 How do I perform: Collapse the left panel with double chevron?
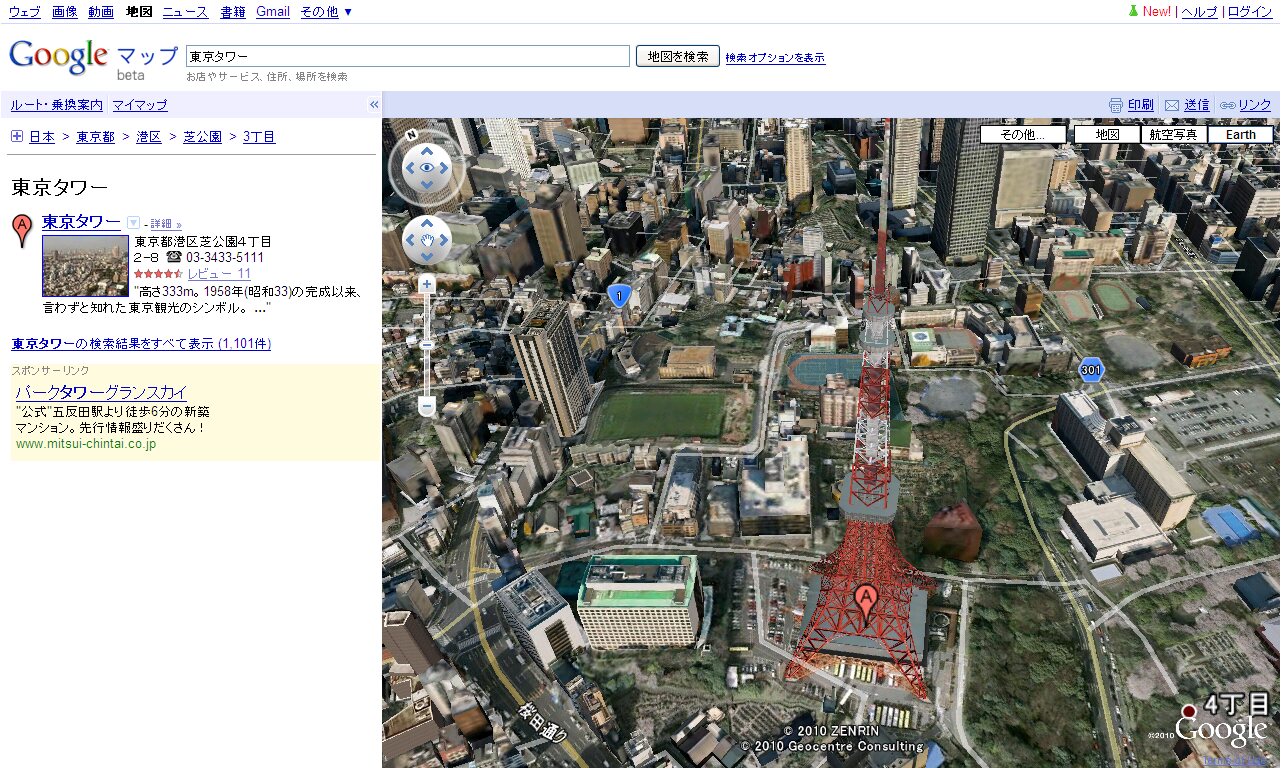coord(374,105)
